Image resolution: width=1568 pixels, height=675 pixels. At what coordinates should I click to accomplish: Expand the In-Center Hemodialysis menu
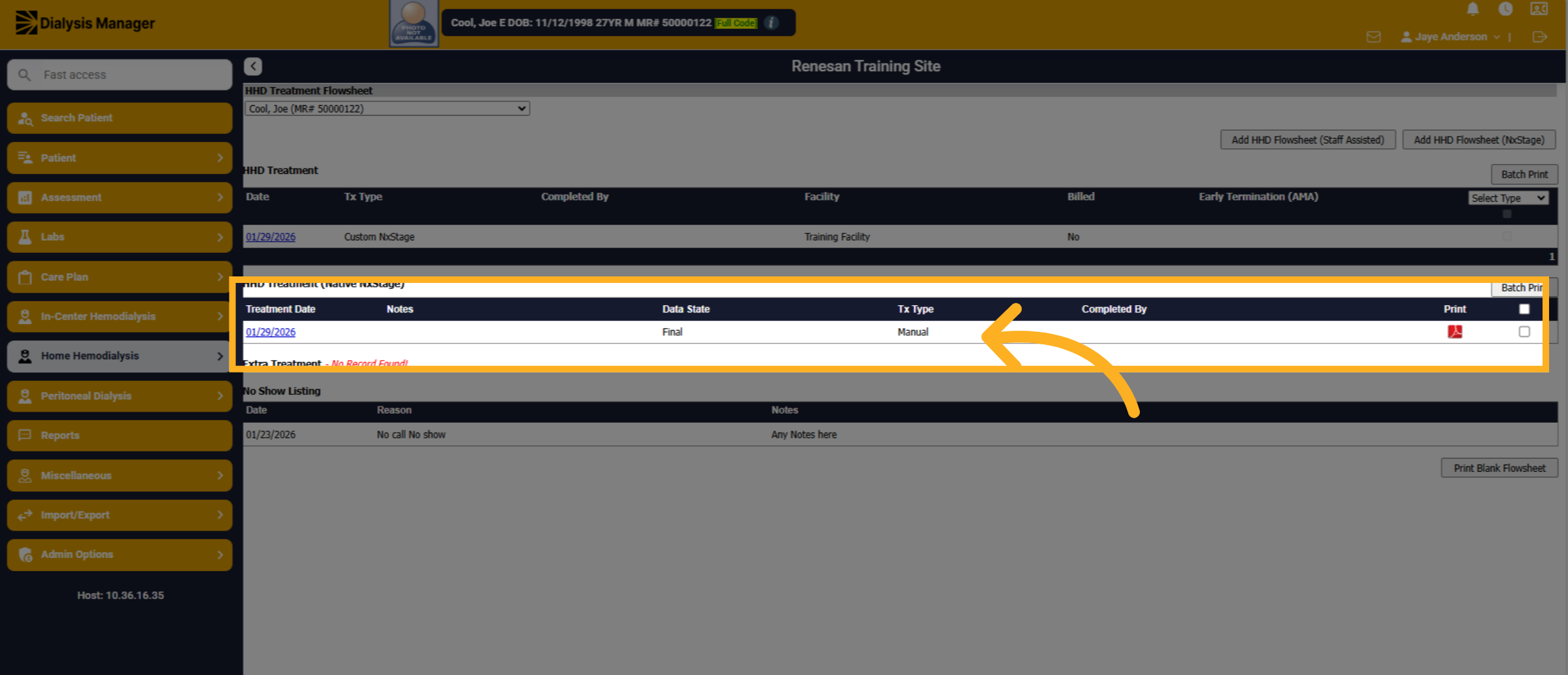pyautogui.click(x=120, y=316)
